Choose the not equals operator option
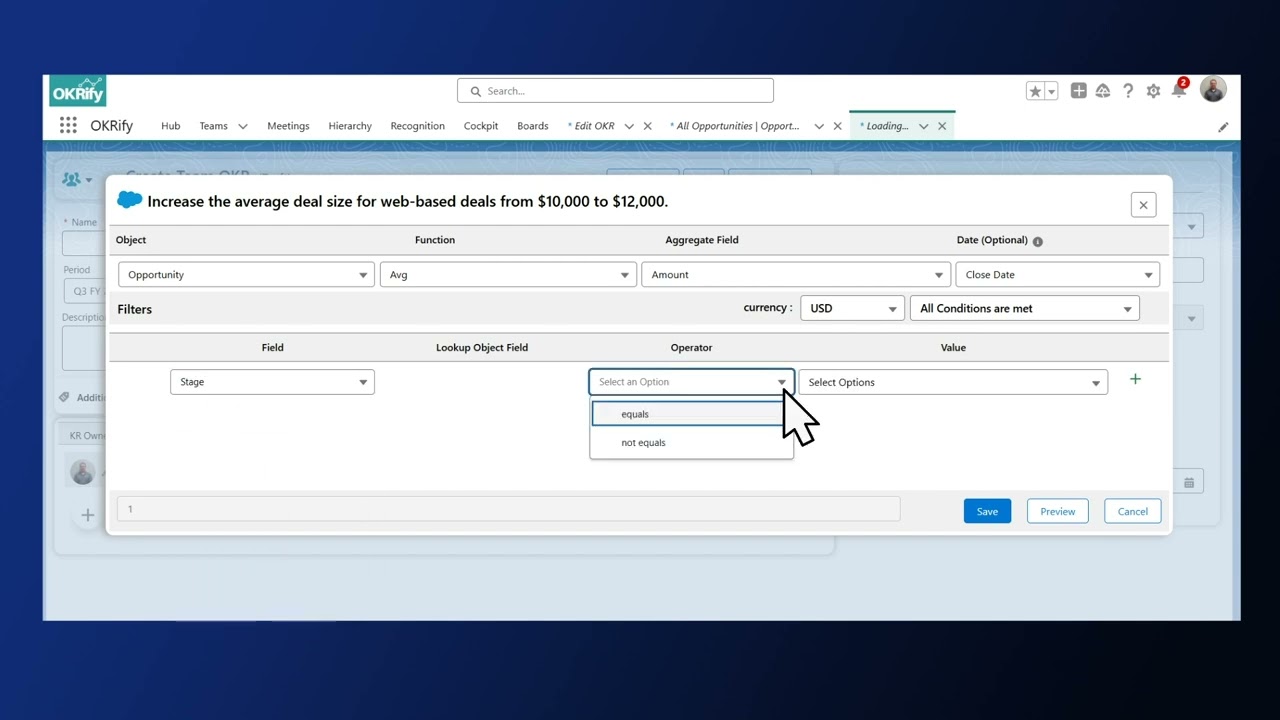This screenshot has width=1280, height=720. click(x=691, y=443)
